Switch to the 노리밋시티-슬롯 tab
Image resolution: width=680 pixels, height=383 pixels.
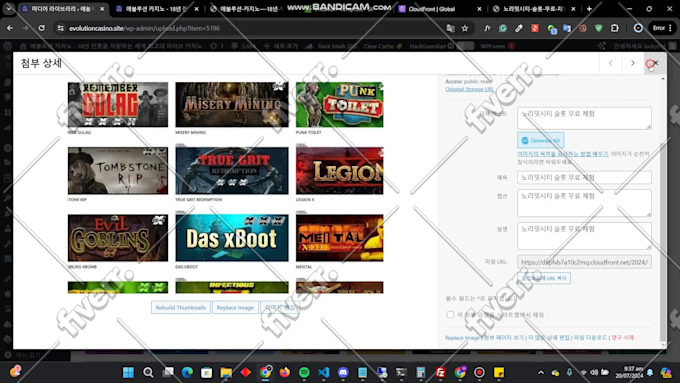click(534, 9)
